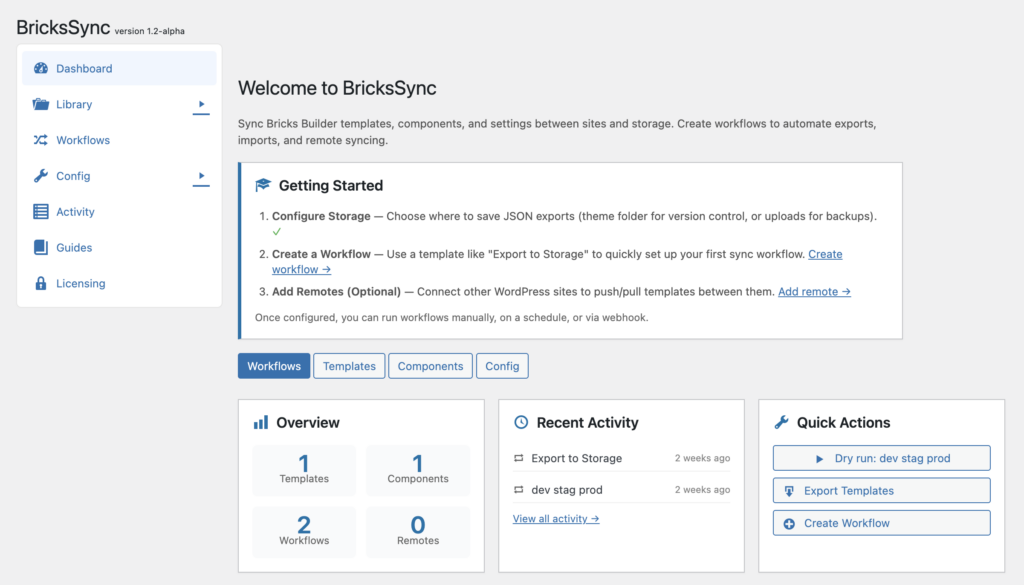
Task: Click the Activity list icon
Action: click(x=41, y=212)
